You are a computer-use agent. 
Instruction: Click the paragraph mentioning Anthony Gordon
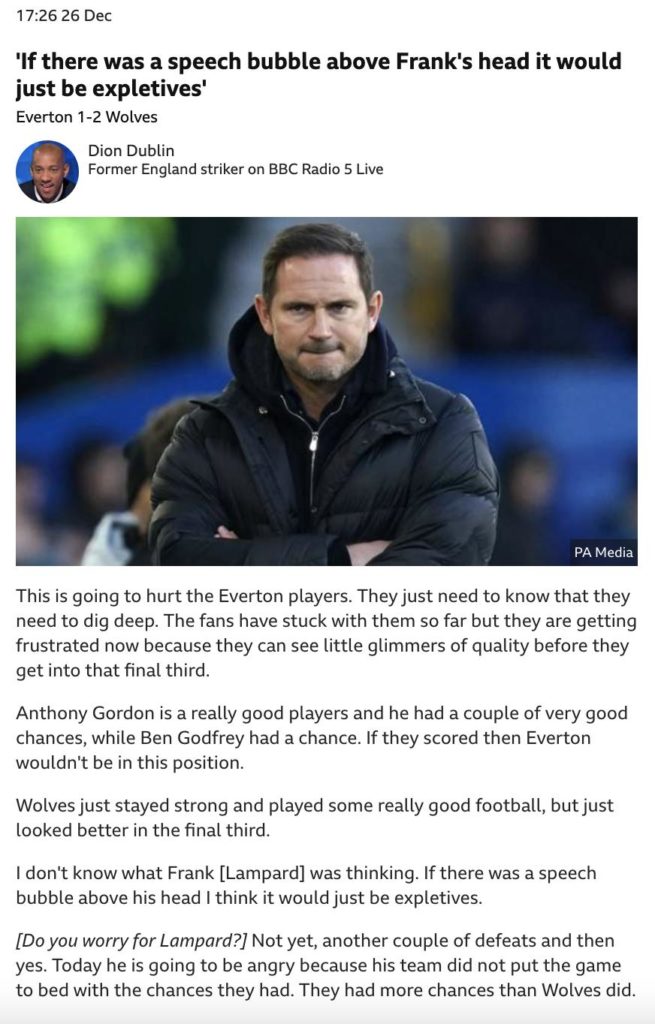[322, 737]
